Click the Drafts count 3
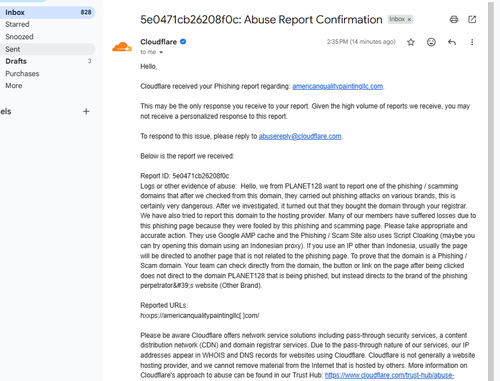The height and width of the screenshot is (381, 500). click(x=89, y=61)
